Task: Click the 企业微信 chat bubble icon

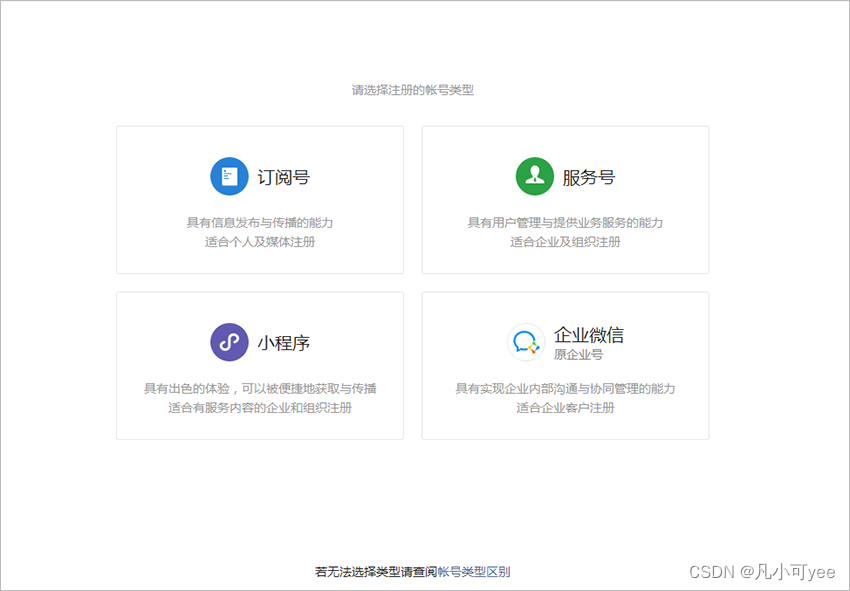Action: 526,342
